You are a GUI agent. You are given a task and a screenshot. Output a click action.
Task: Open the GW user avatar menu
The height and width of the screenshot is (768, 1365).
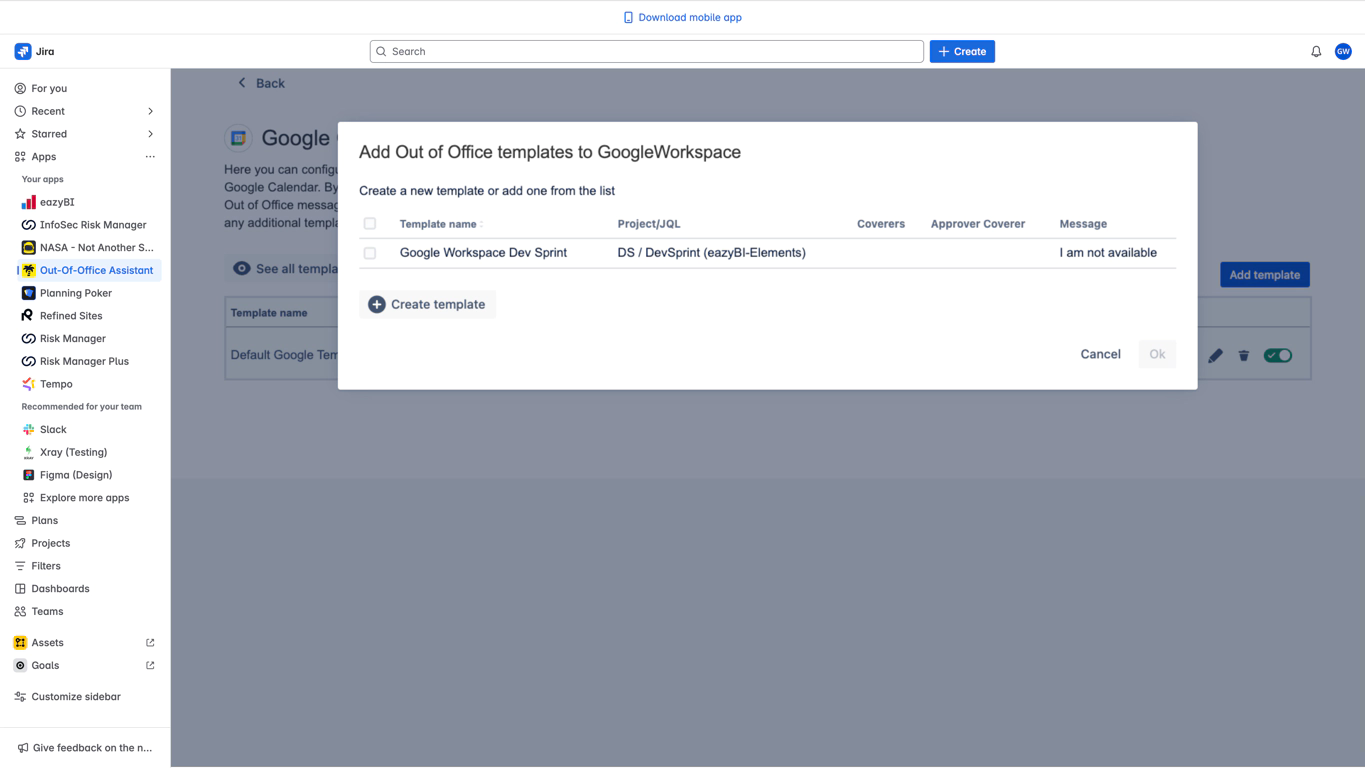(x=1343, y=52)
